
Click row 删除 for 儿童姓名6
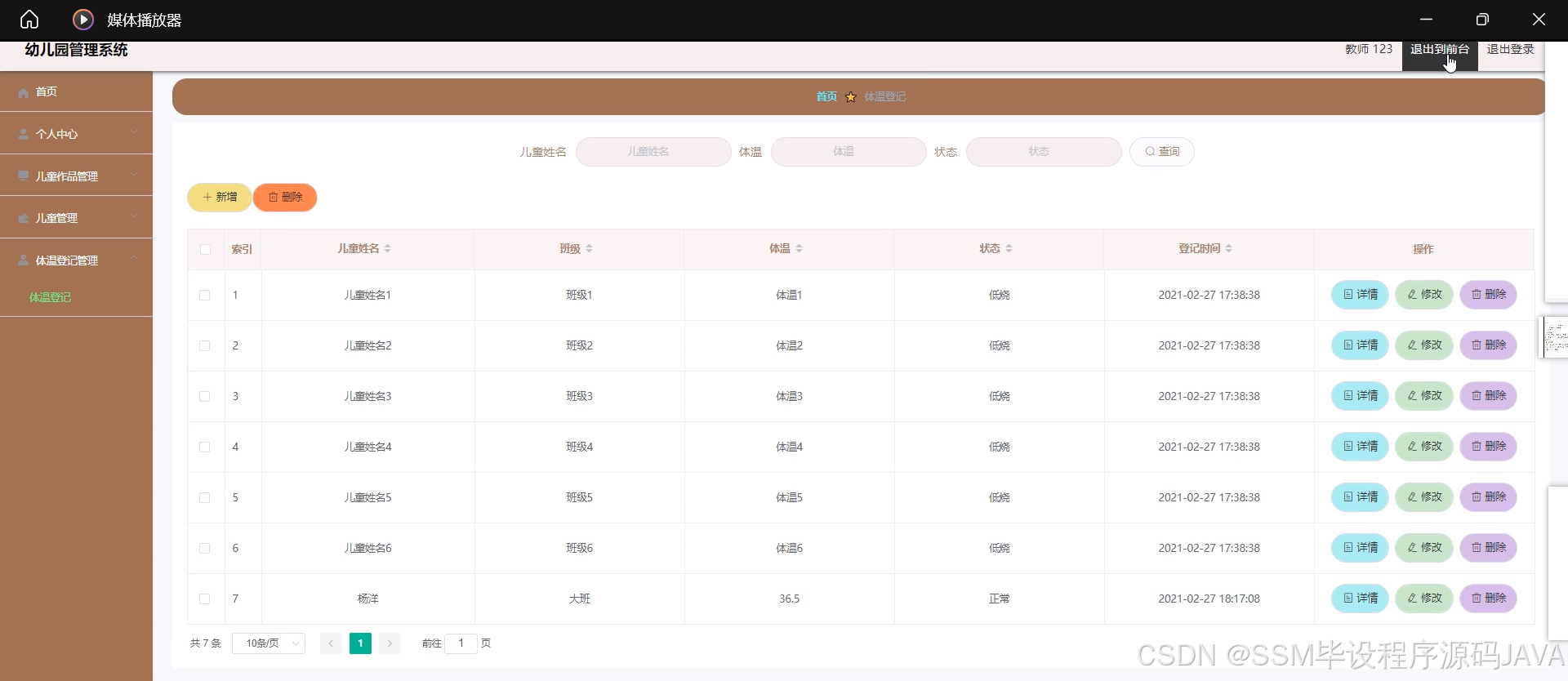(x=1488, y=548)
